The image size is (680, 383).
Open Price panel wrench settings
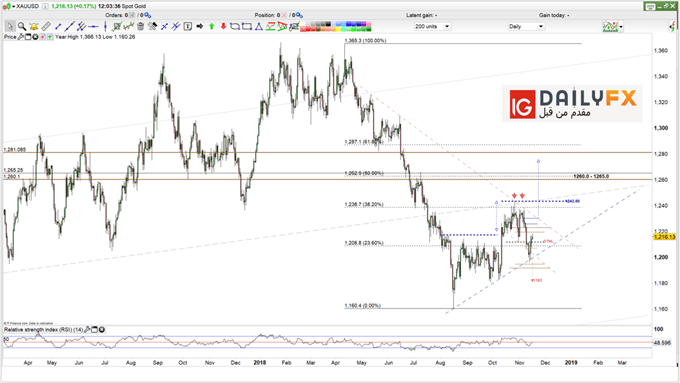tap(21, 37)
